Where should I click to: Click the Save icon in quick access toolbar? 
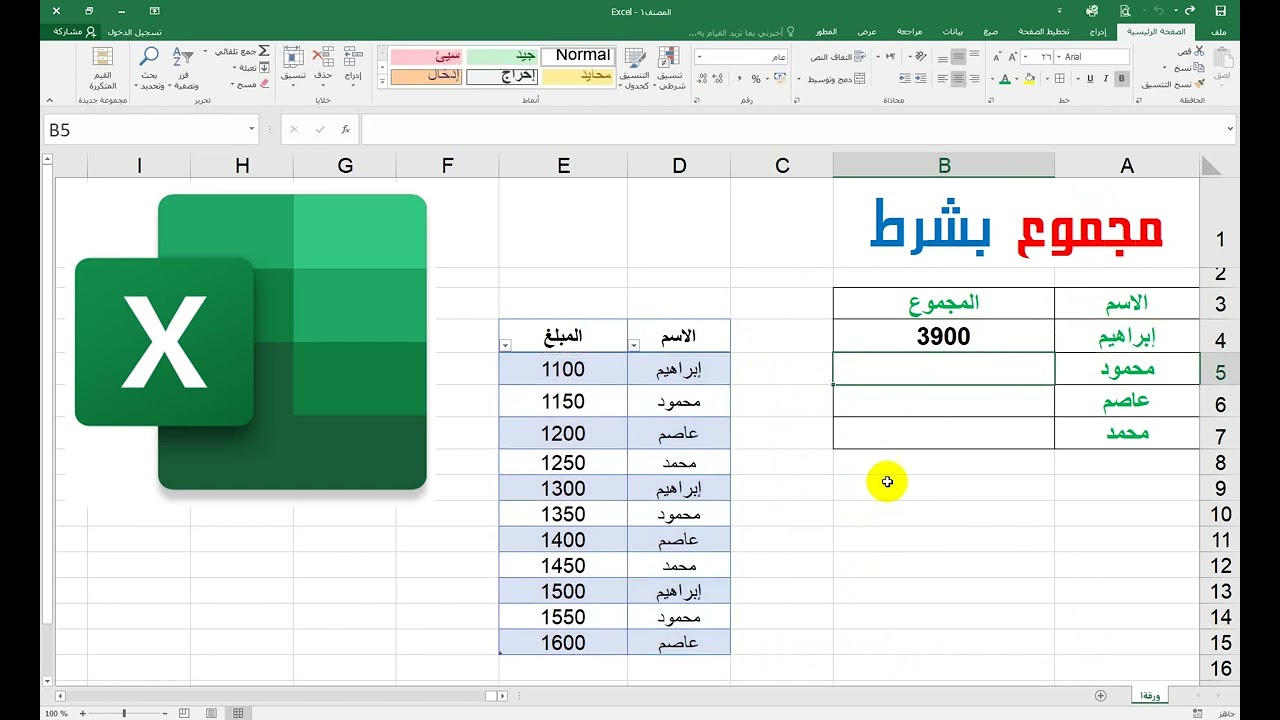[x=1220, y=11]
